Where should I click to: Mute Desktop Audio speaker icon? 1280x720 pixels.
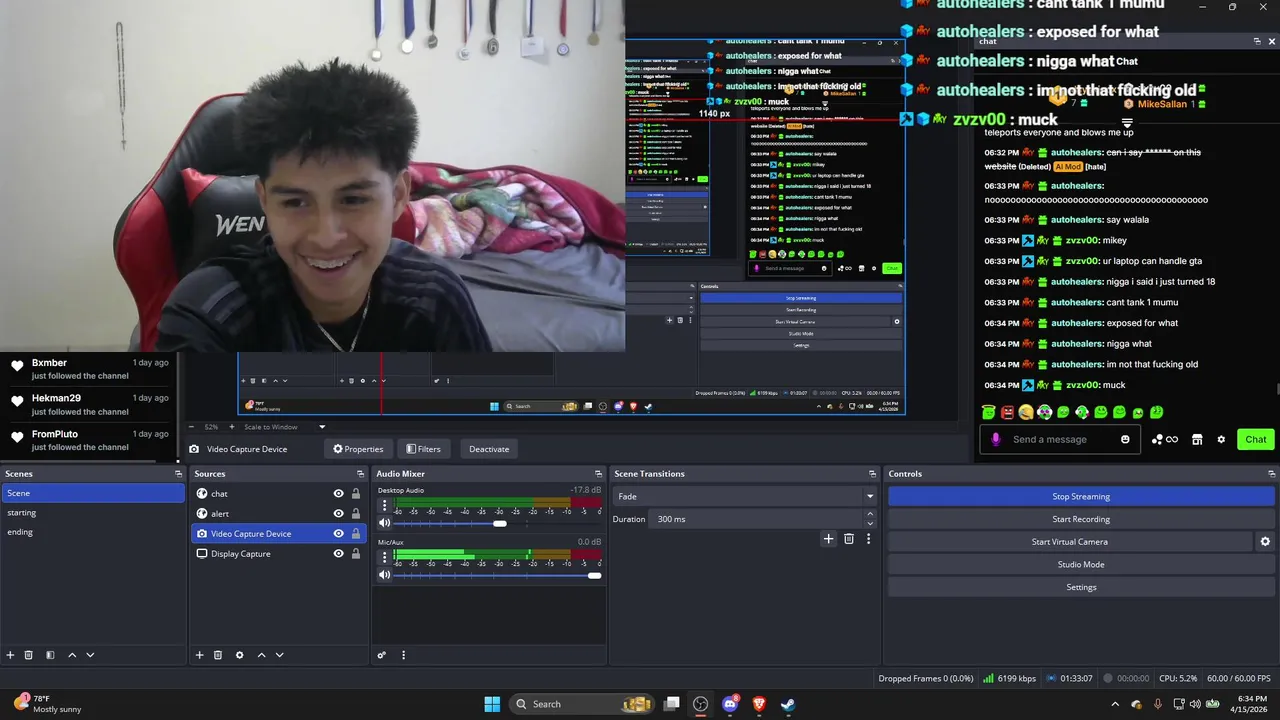pyautogui.click(x=384, y=523)
